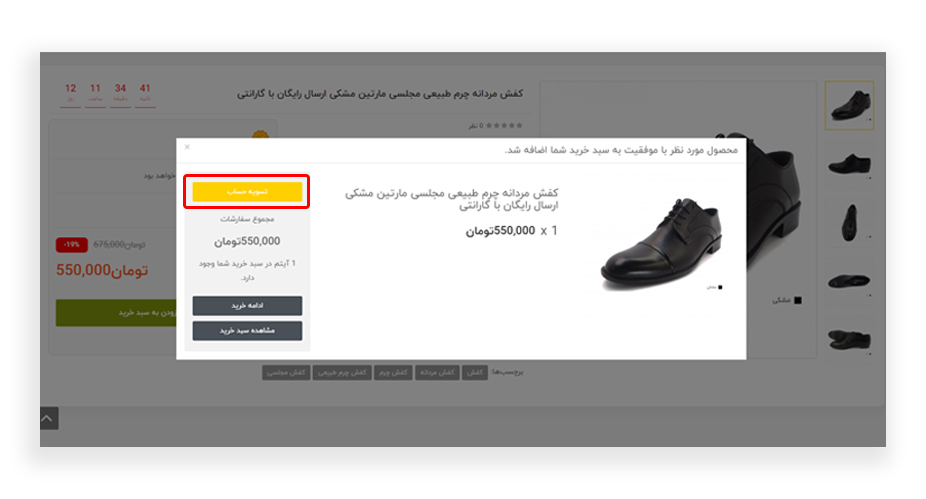
Task: Click the yellow تسویه حساب checkout button
Action: [247, 191]
